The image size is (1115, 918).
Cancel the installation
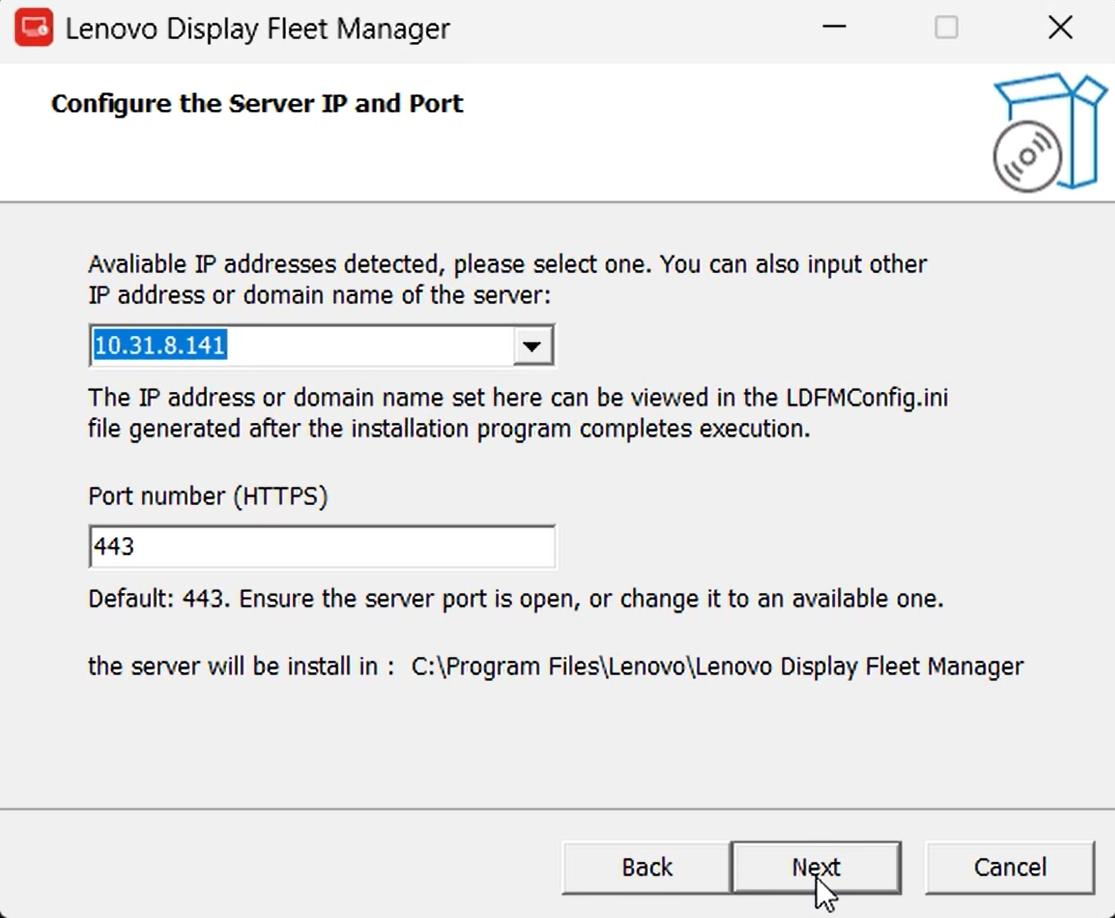(x=1010, y=867)
